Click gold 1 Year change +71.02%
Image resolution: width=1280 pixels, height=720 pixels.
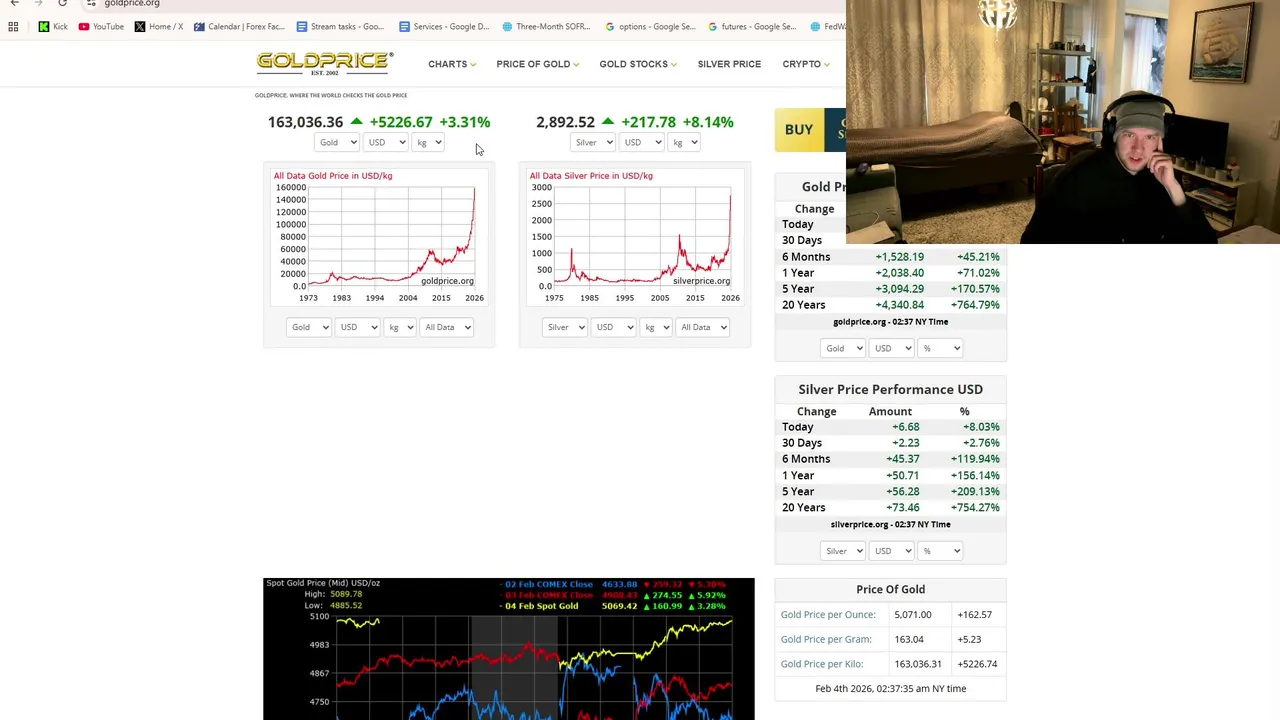(x=978, y=273)
